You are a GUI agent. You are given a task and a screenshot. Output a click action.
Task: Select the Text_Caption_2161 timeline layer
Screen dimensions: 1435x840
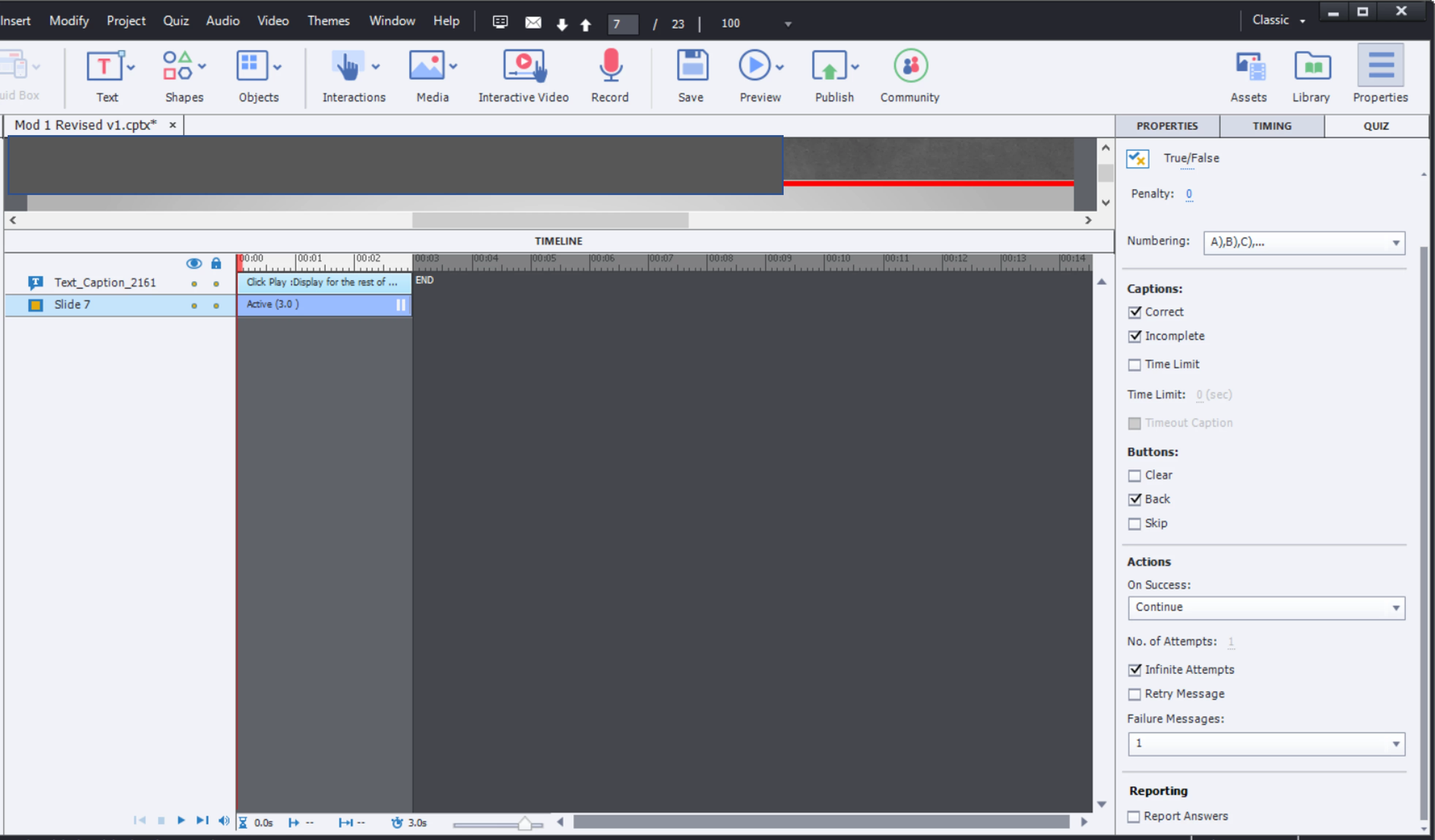click(x=105, y=283)
